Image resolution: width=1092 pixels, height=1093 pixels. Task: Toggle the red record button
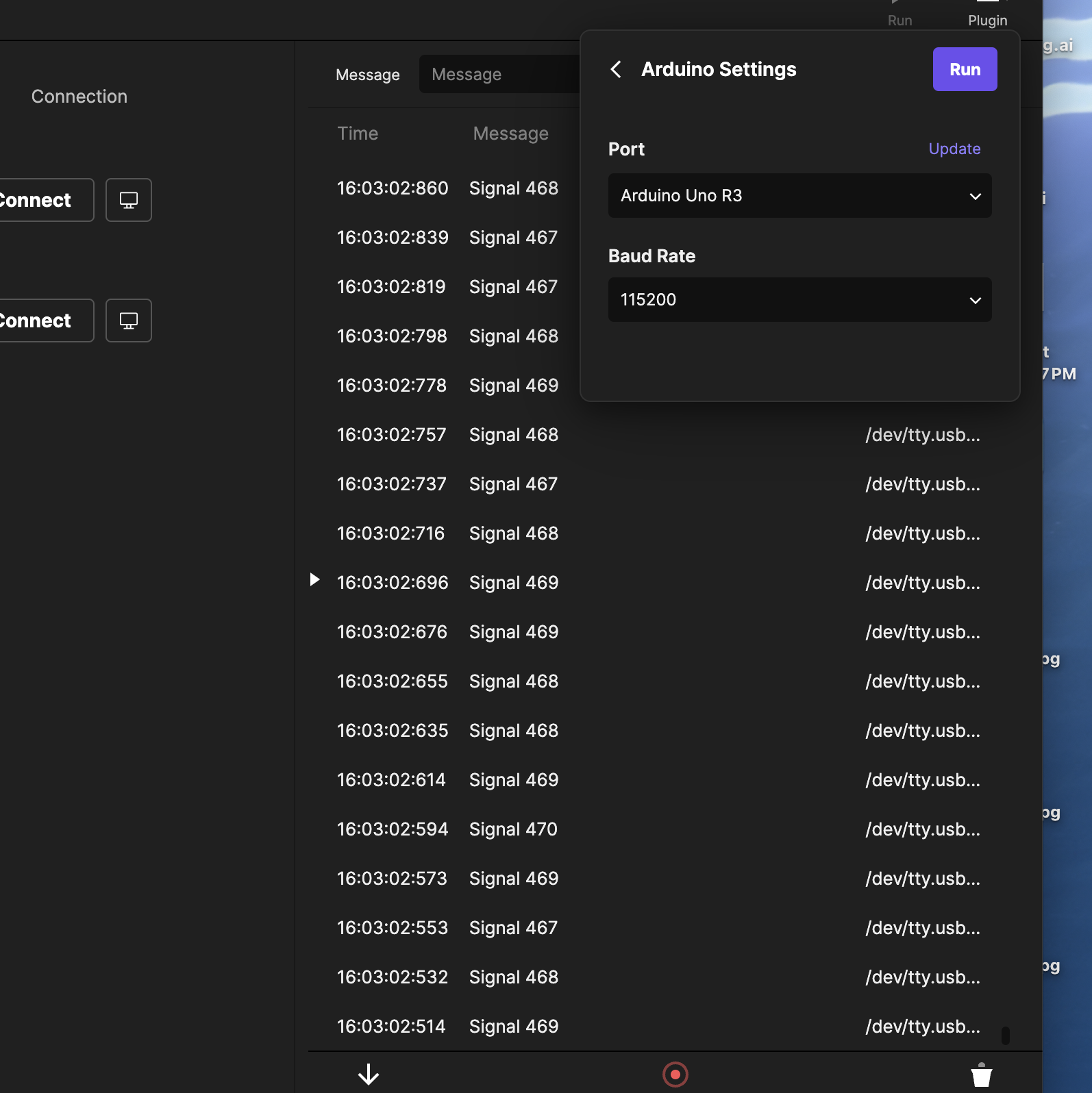click(675, 1074)
